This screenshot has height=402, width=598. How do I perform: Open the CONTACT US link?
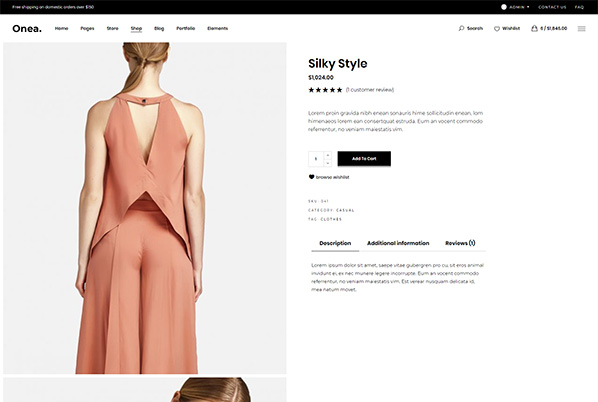coord(552,7)
